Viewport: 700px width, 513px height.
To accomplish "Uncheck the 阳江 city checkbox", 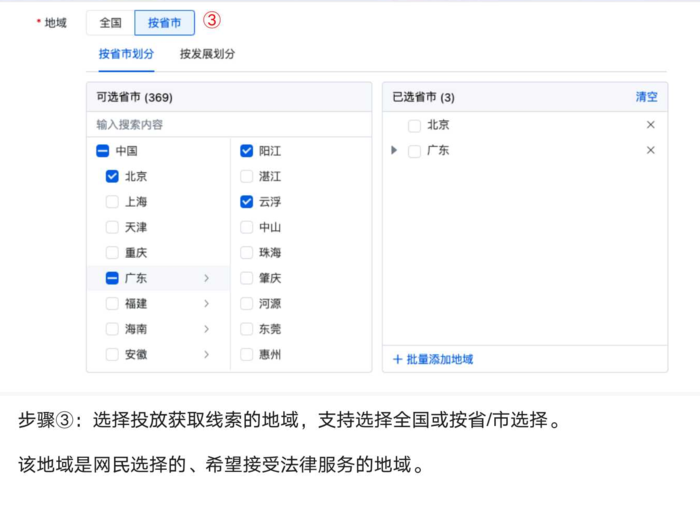I will (246, 151).
